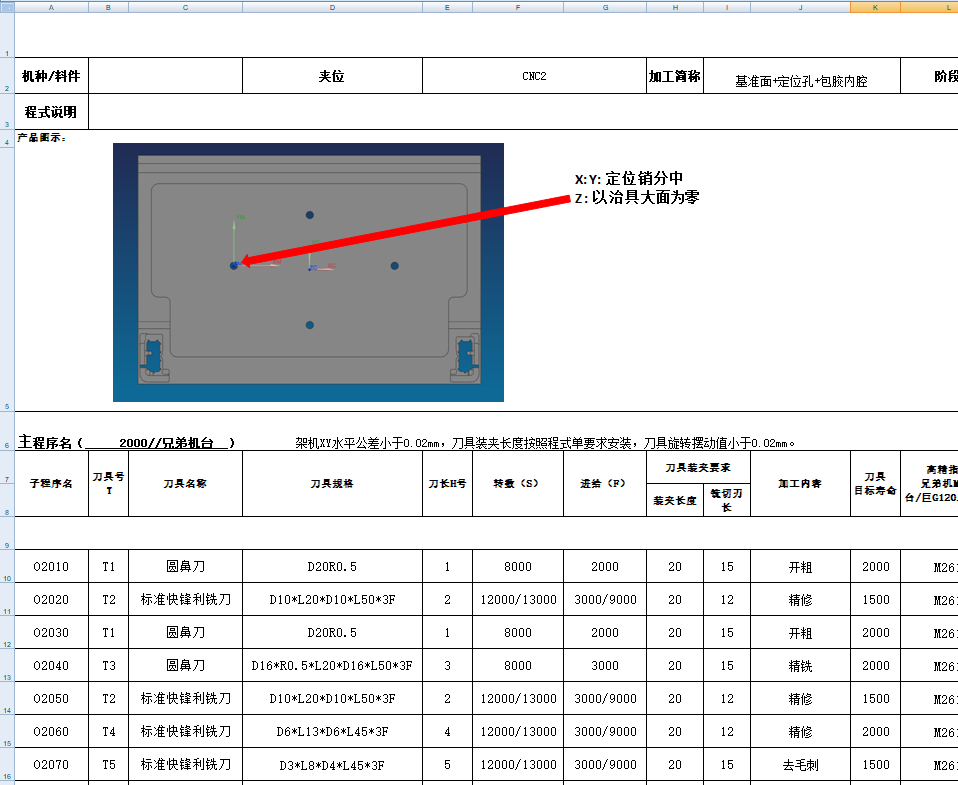The image size is (958, 785).
Task: Click the T3 tool number cell
Action: click(108, 665)
